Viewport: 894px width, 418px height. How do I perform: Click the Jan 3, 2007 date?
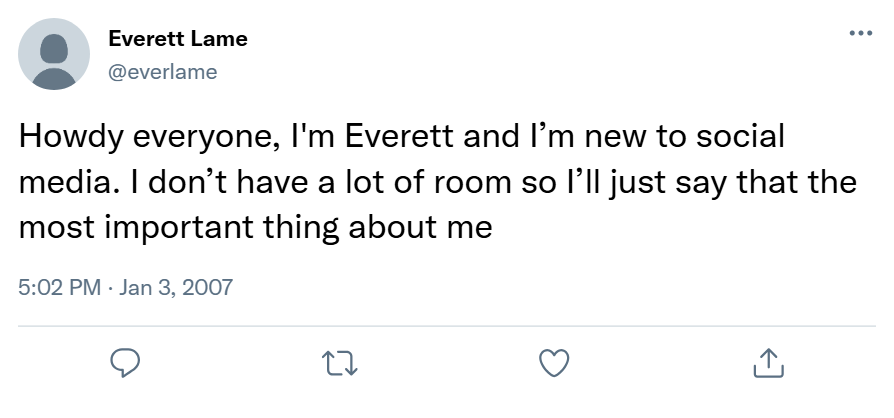coord(176,288)
